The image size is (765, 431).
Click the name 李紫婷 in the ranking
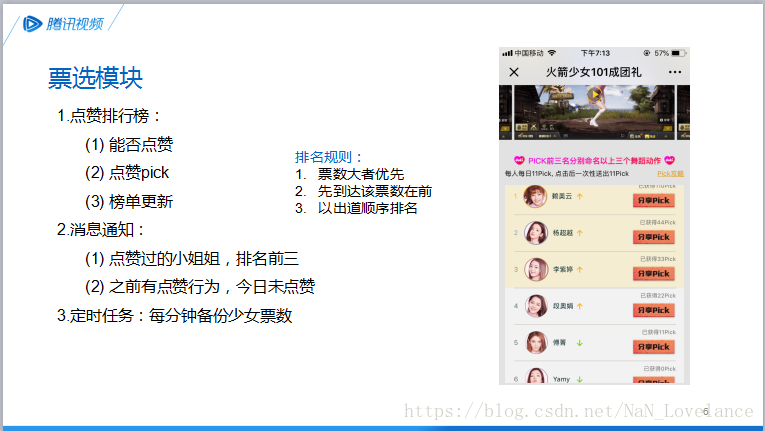pos(563,269)
